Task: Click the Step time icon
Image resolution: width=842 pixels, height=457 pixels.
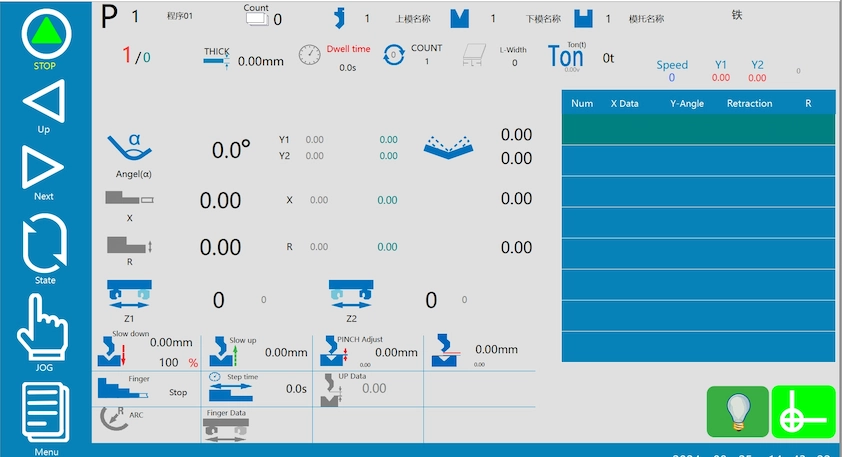Action: click(x=230, y=388)
